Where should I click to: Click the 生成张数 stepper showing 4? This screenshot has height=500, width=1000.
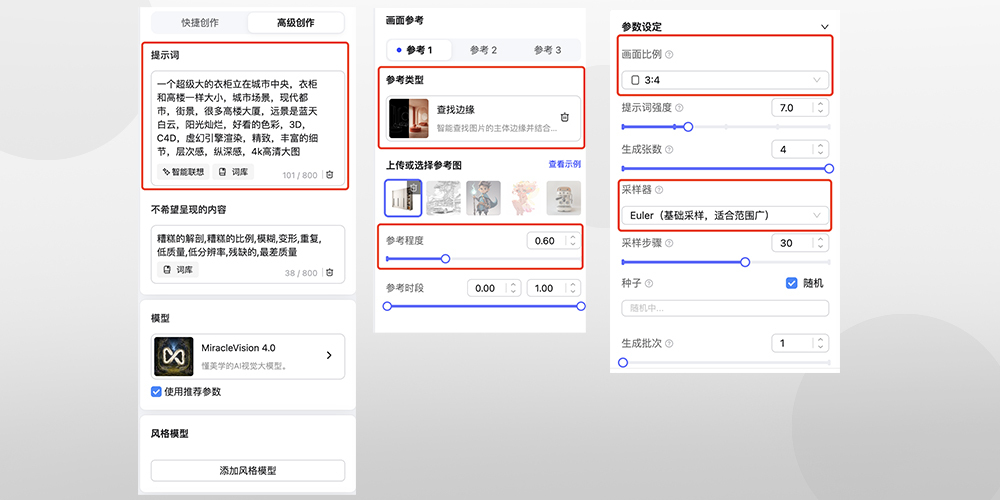(800, 150)
